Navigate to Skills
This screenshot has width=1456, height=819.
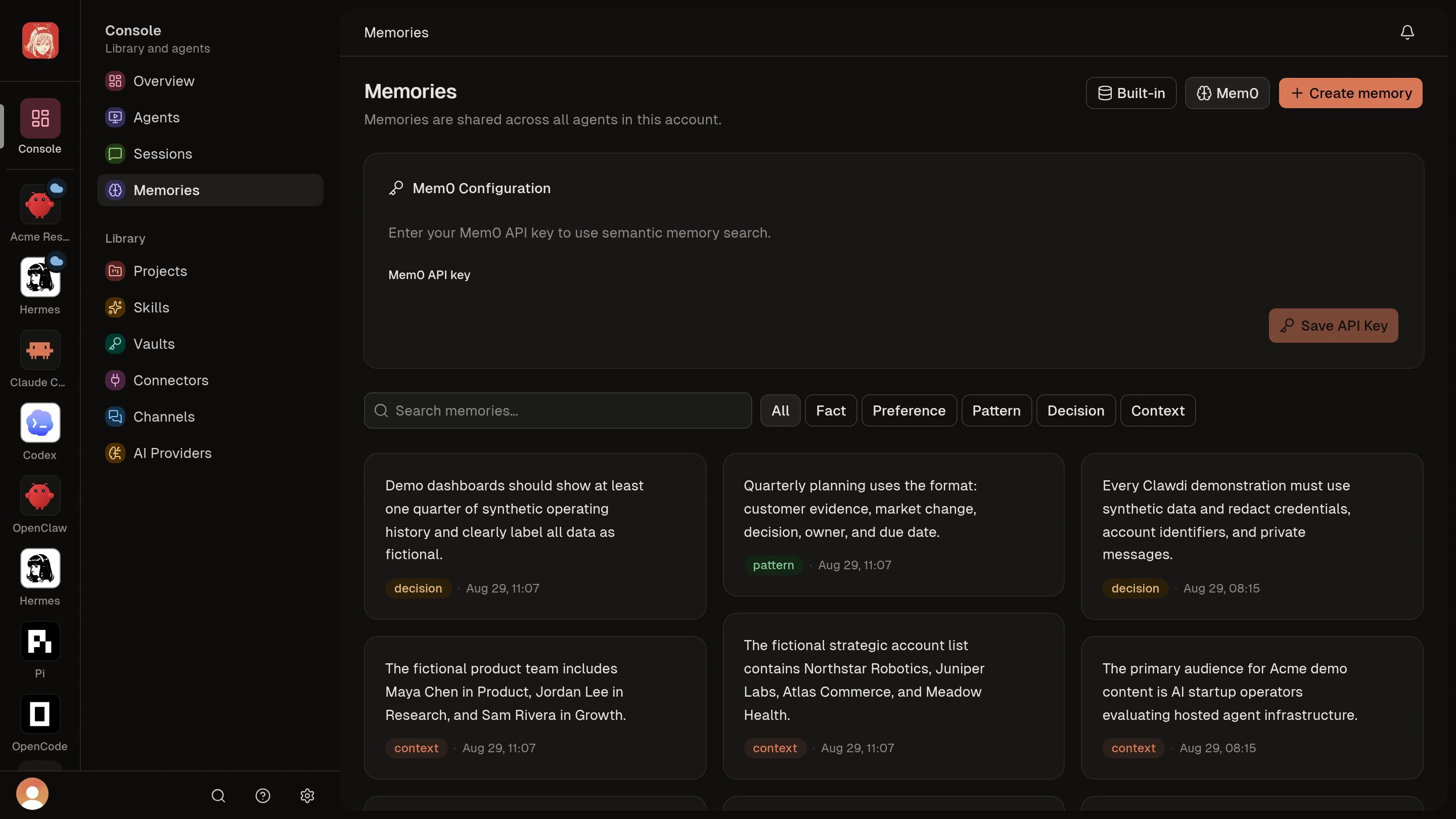pyautogui.click(x=210, y=307)
